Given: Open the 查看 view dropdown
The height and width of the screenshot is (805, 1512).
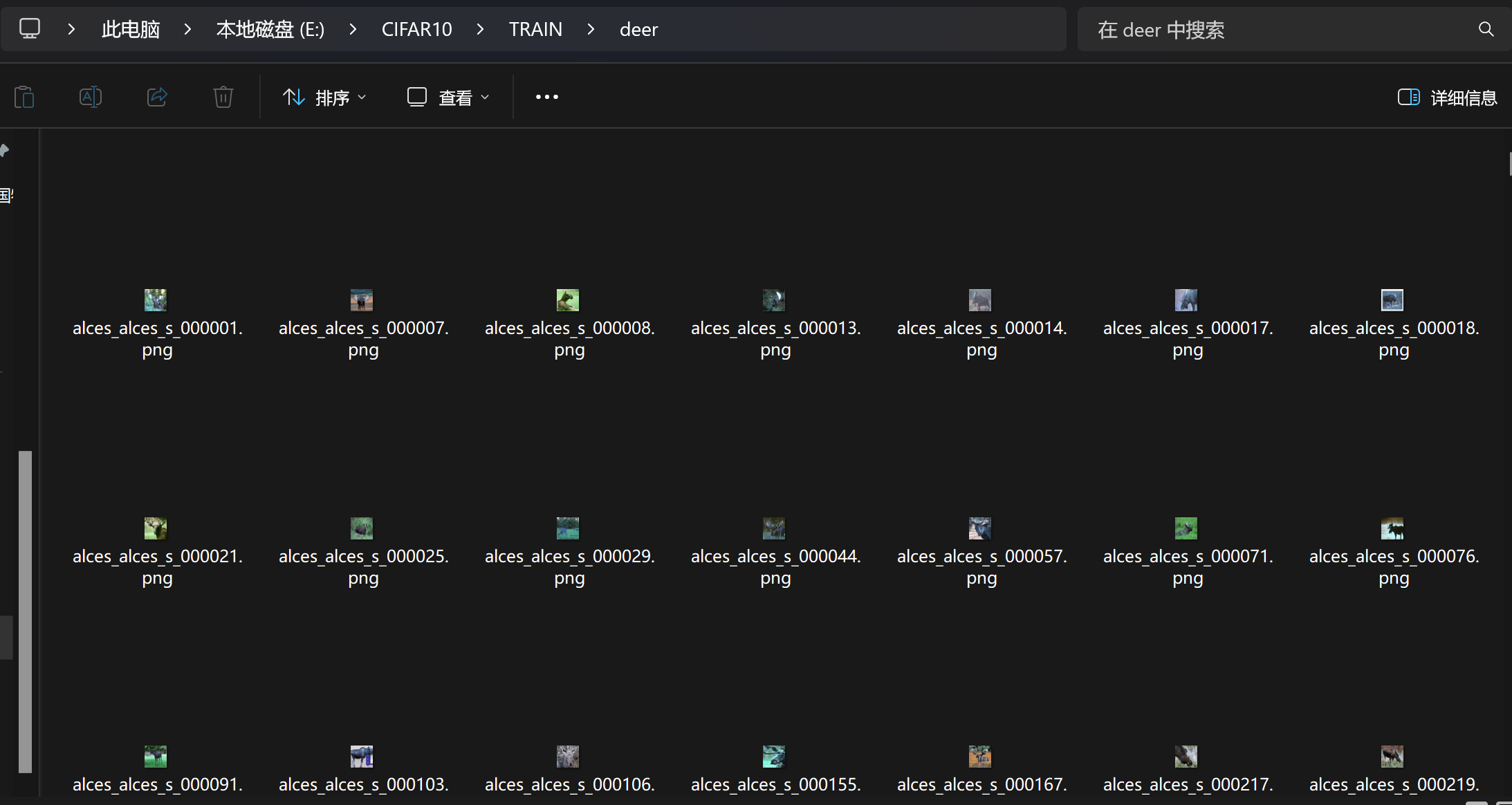Looking at the screenshot, I should pyautogui.click(x=448, y=98).
